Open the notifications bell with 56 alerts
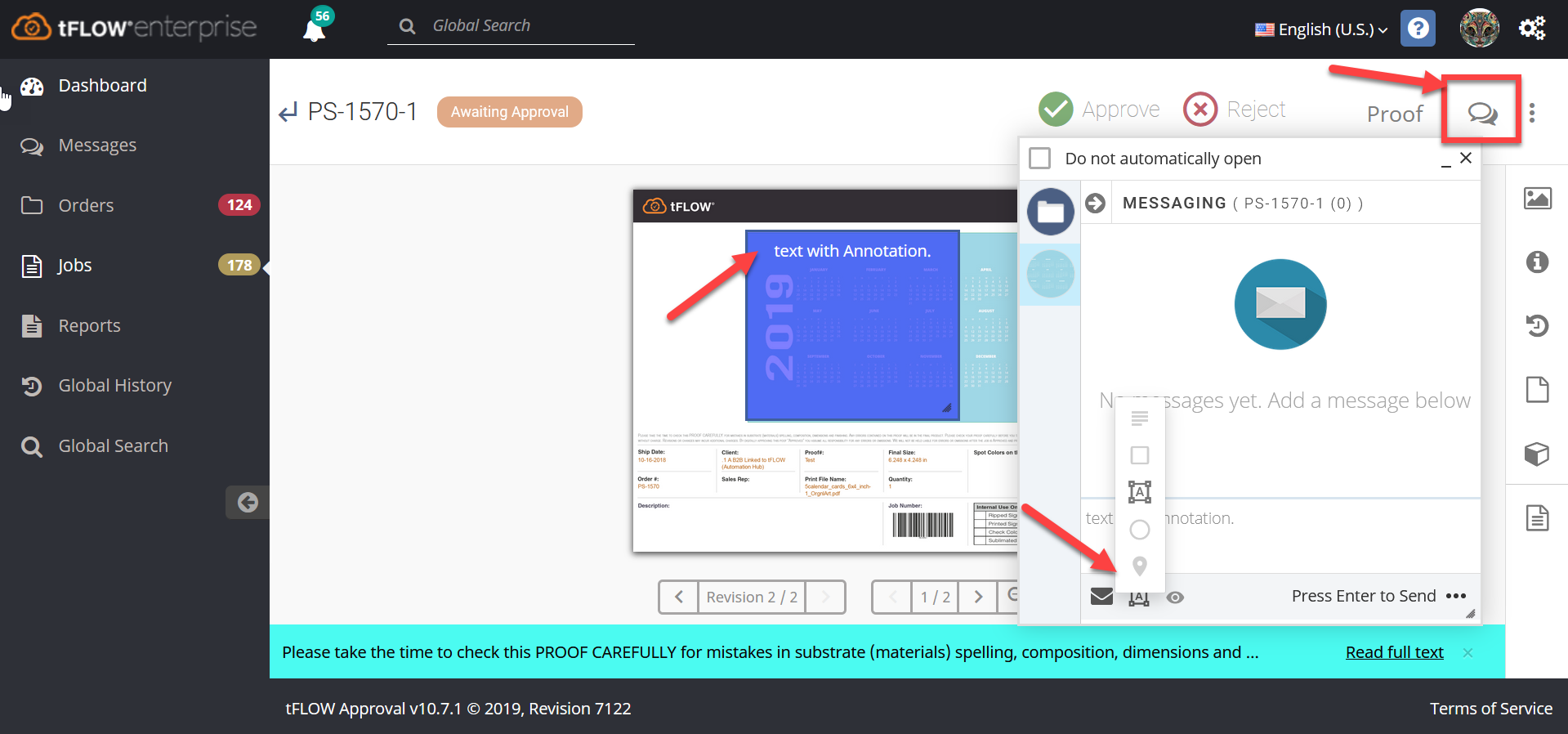 tap(315, 26)
